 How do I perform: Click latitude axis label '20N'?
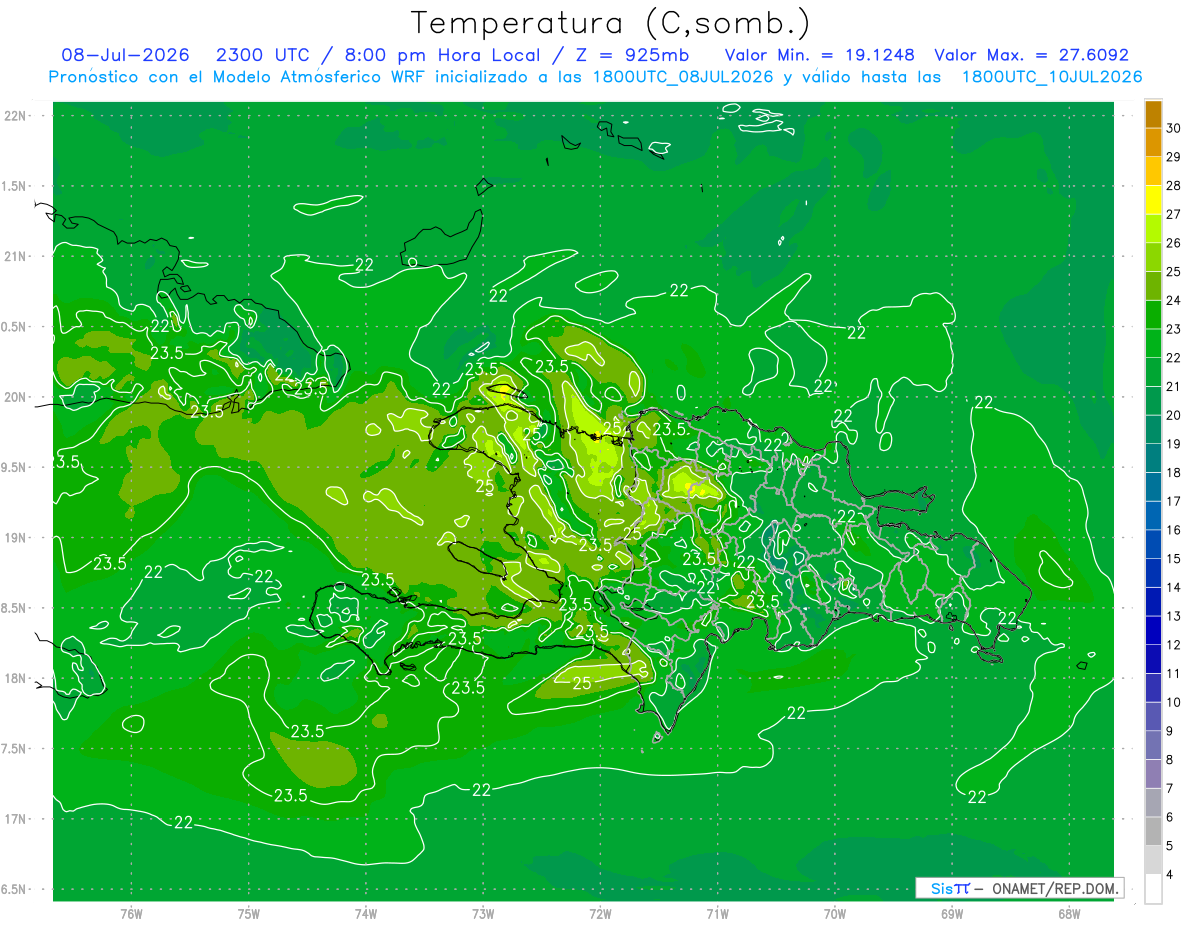17,397
